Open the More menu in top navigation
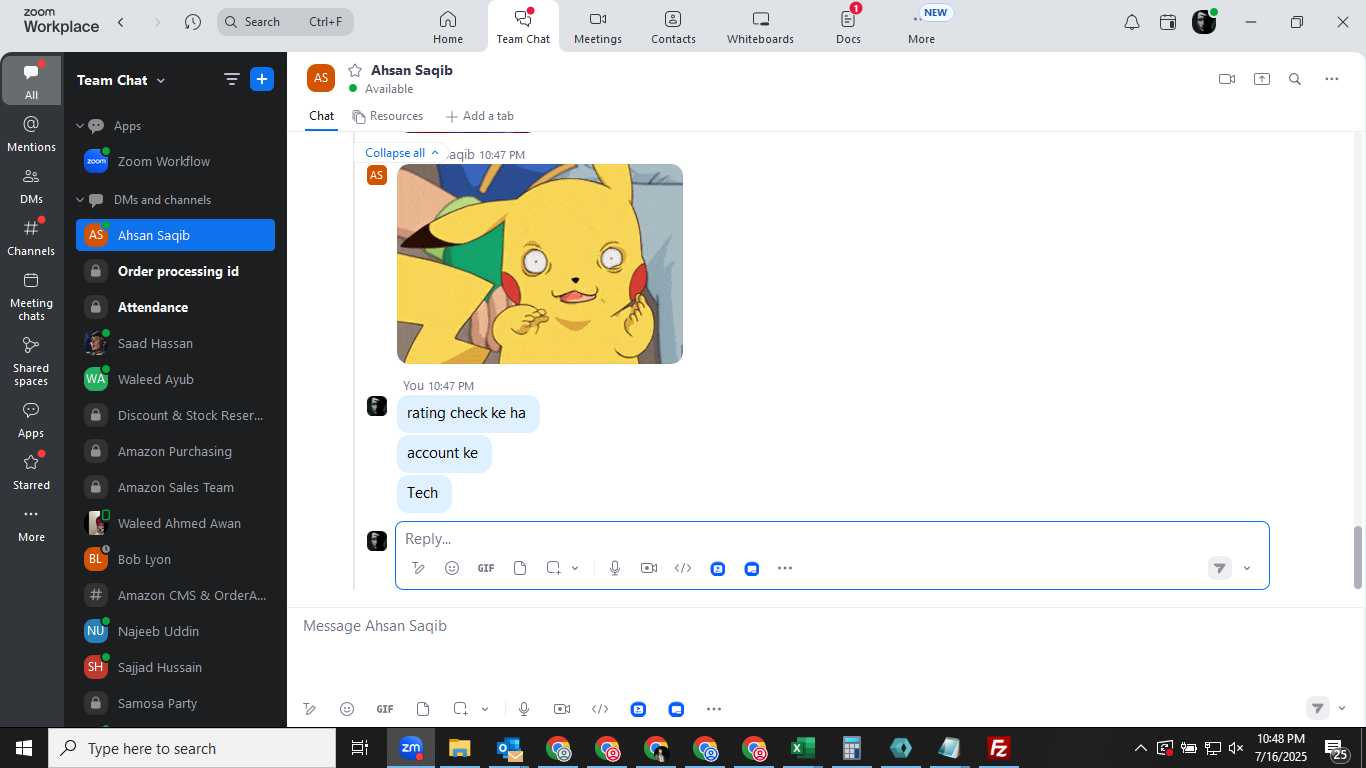Image resolution: width=1366 pixels, height=768 pixels. [x=921, y=27]
